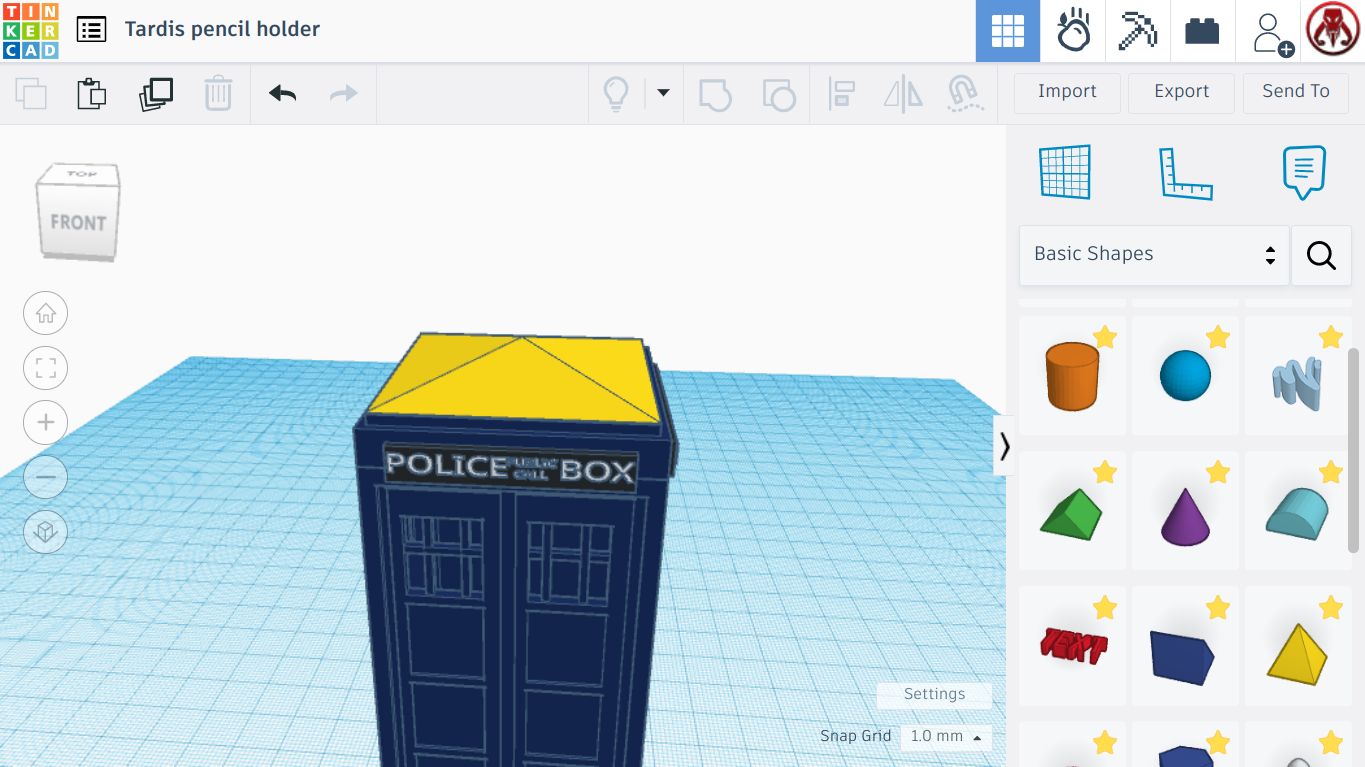This screenshot has width=1365, height=767.
Task: Click the shapes panel scrollbar
Action: (x=1354, y=450)
